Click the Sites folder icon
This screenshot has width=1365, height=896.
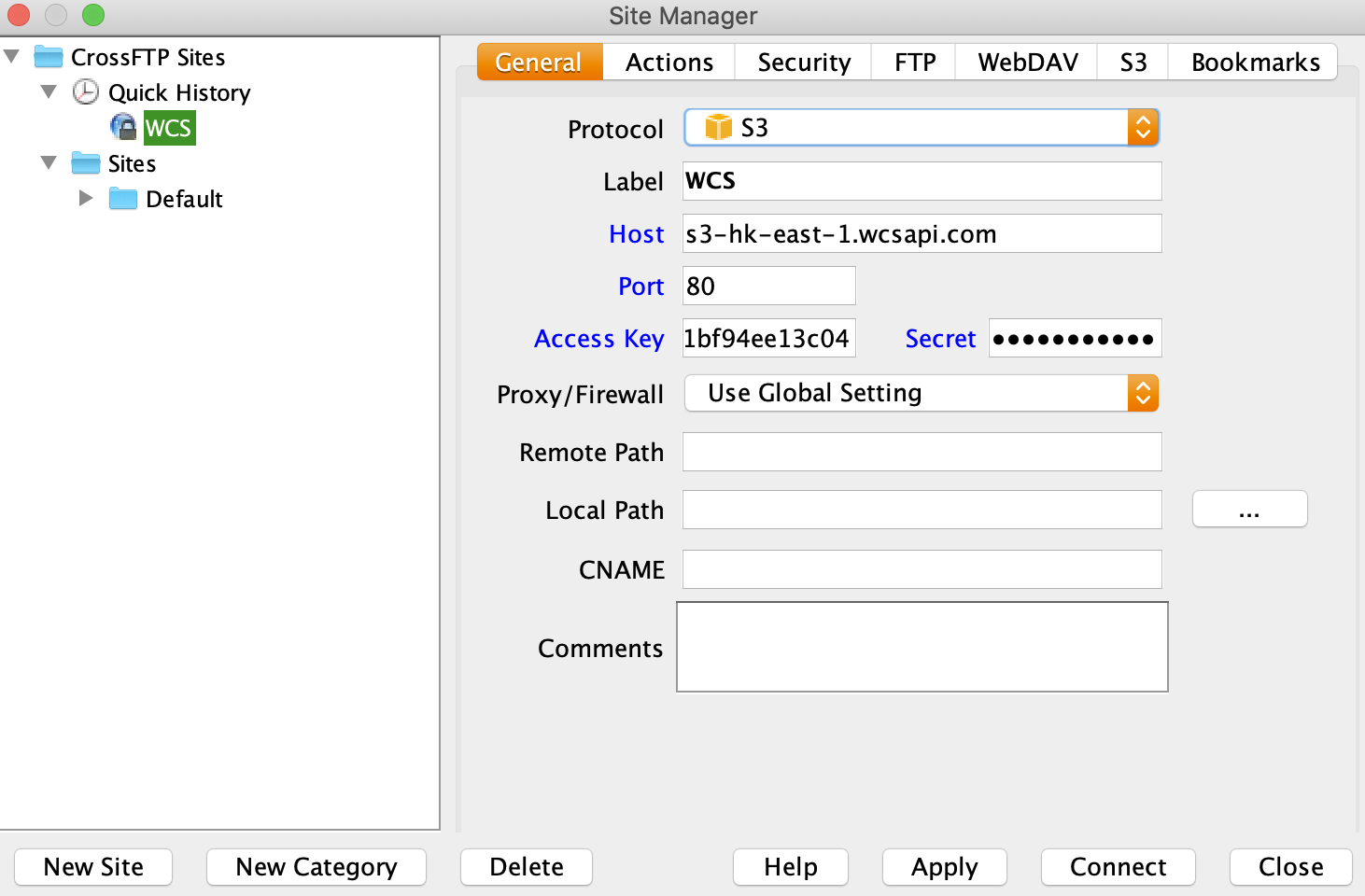(85, 163)
